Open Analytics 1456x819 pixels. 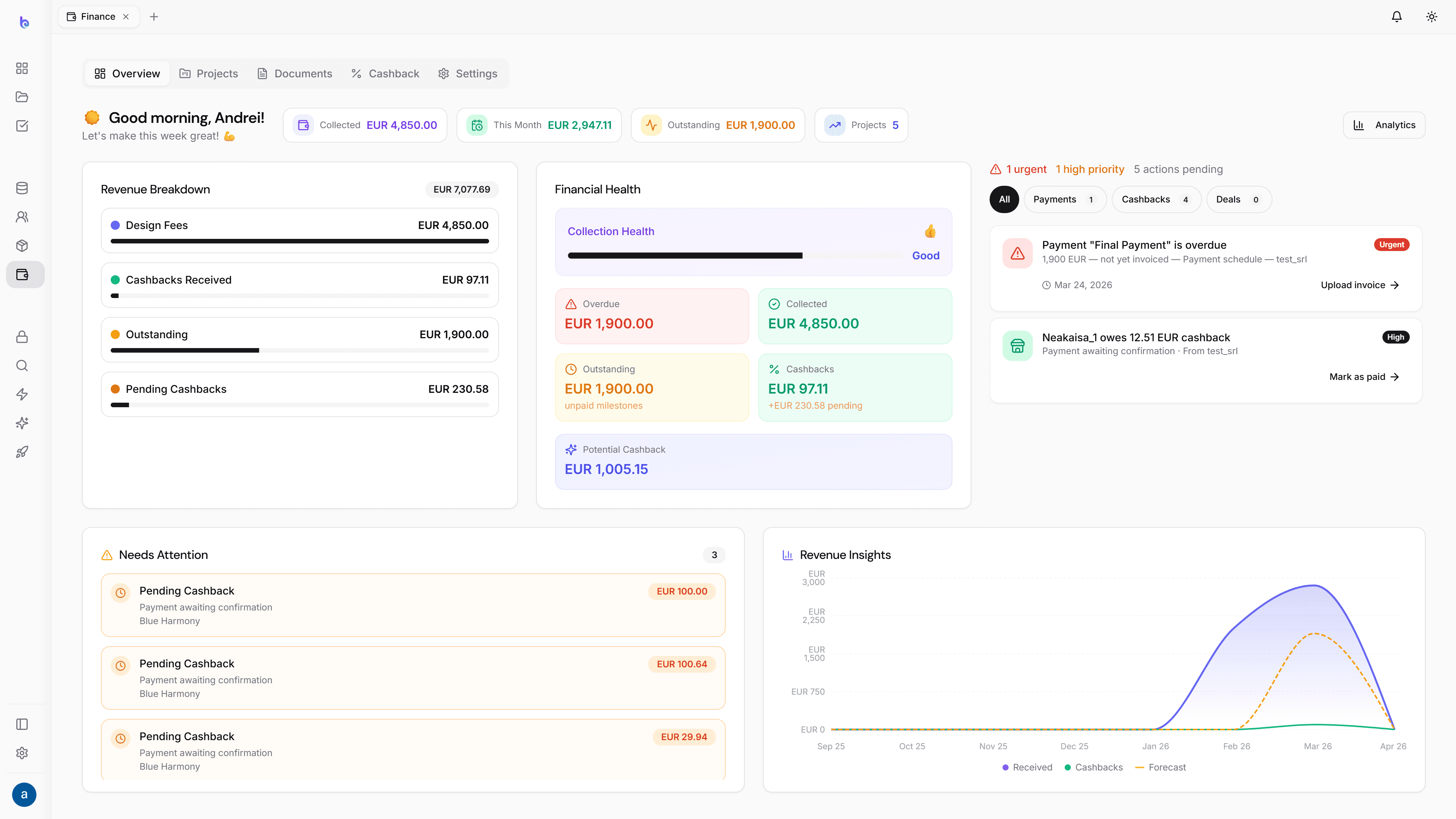coord(1384,125)
